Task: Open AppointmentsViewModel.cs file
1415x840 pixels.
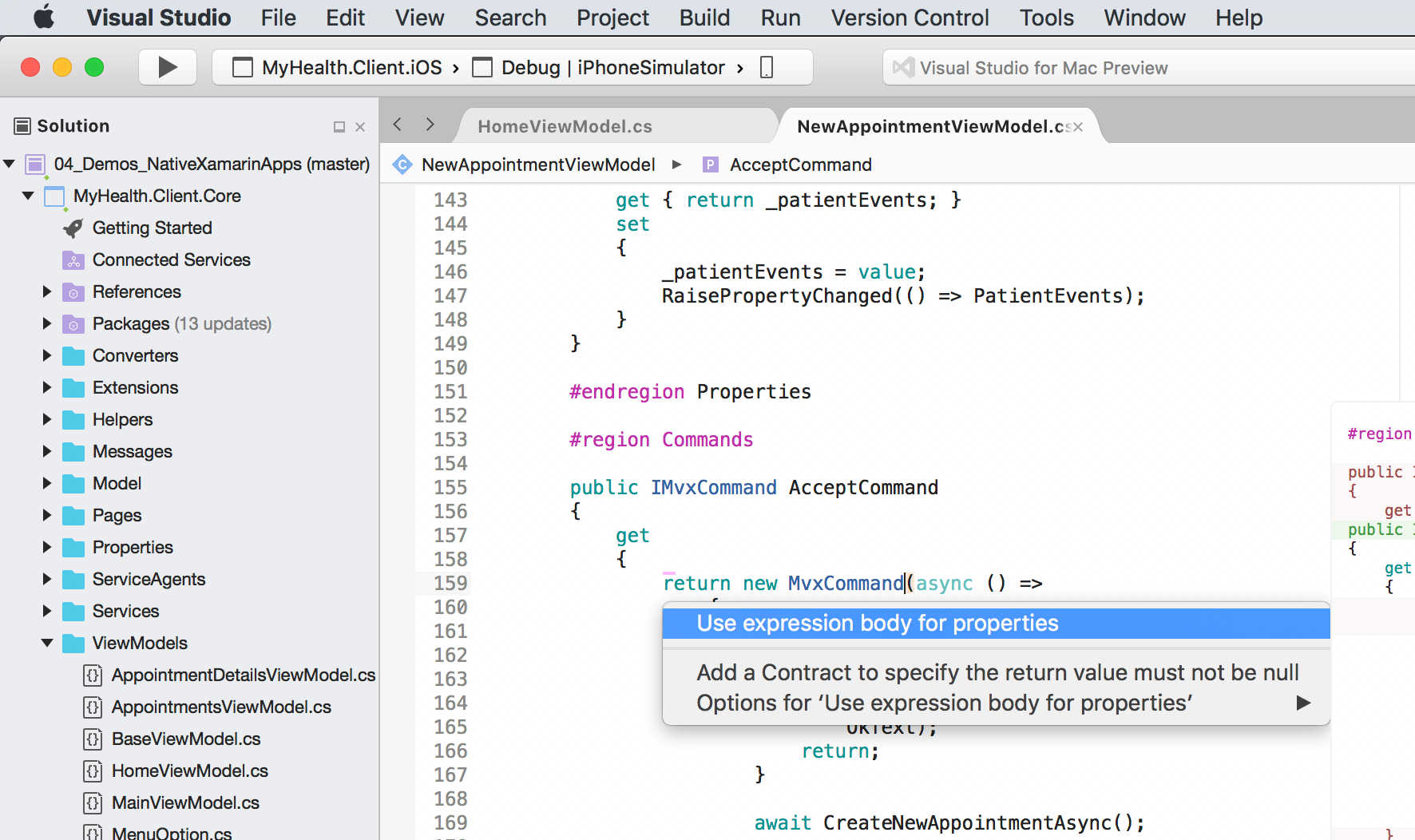Action: click(x=221, y=707)
